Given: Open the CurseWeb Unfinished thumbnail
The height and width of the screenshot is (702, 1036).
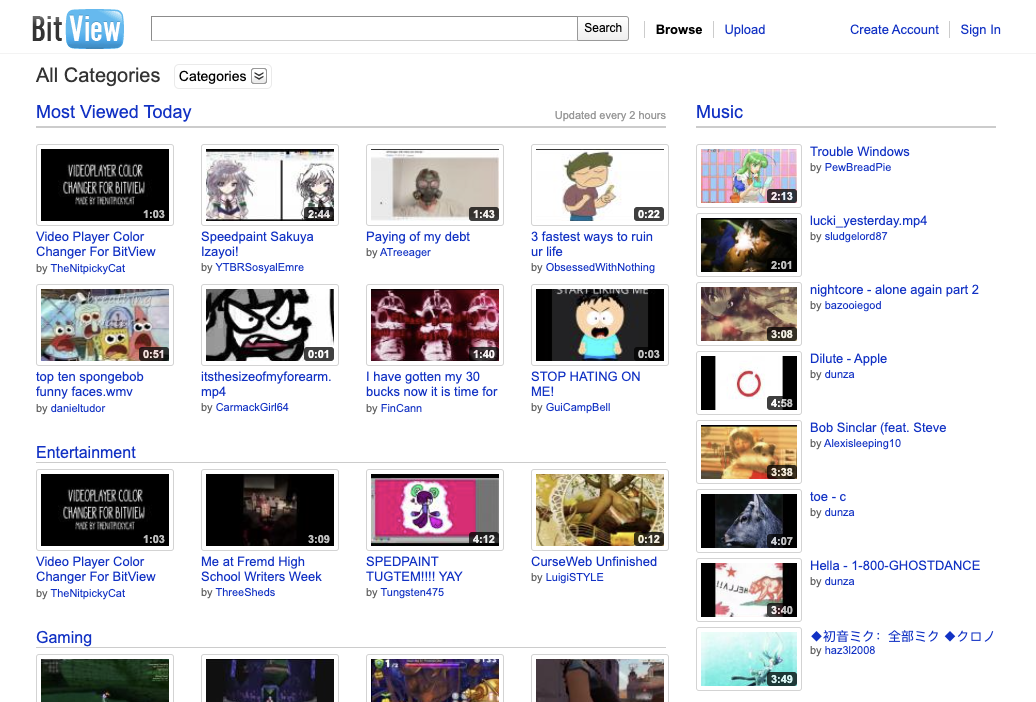Looking at the screenshot, I should [600, 510].
